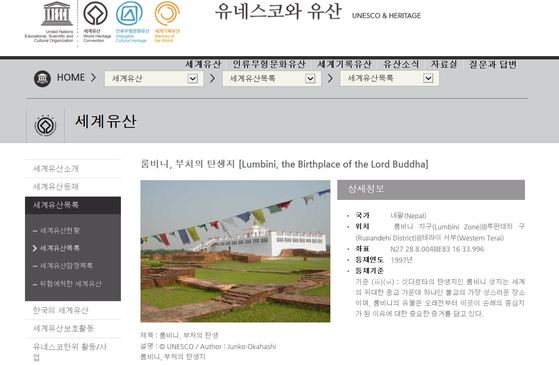559x365 pixels.
Task: Click the Intangible Cultural Heritage blue logo
Action: [129, 14]
